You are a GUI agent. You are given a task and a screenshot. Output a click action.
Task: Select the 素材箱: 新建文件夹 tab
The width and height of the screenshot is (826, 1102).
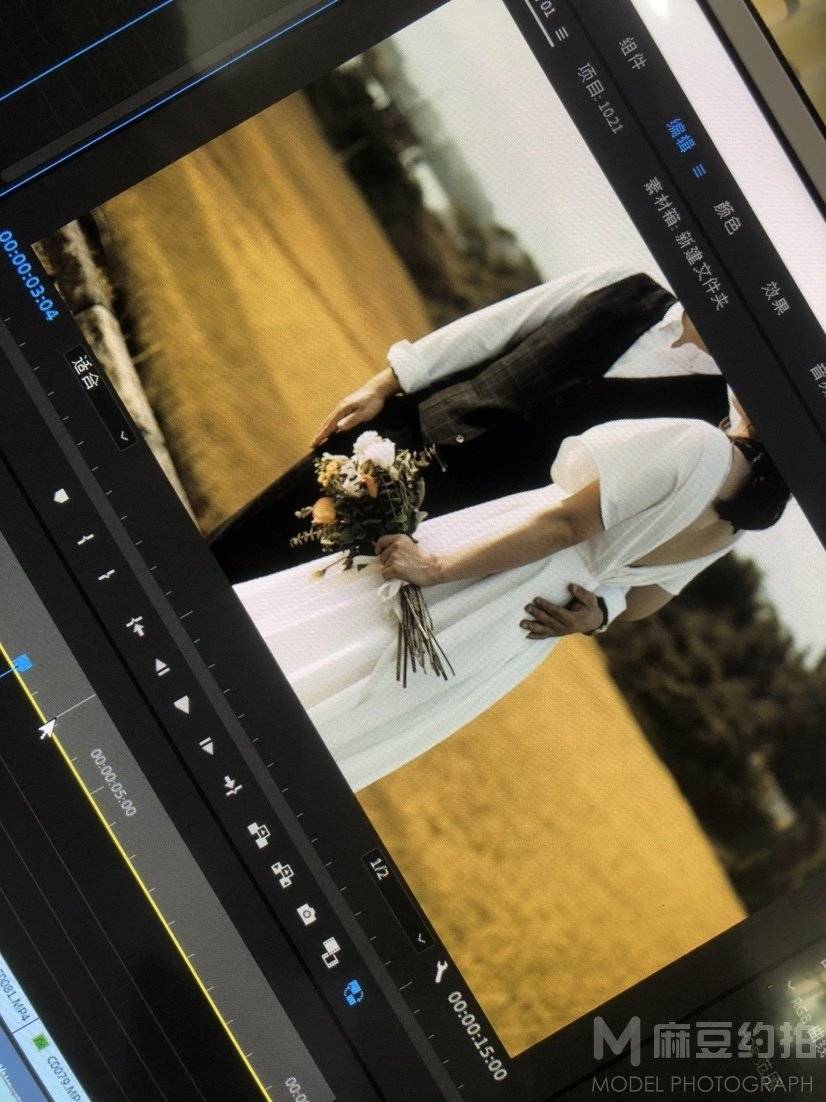[x=686, y=242]
